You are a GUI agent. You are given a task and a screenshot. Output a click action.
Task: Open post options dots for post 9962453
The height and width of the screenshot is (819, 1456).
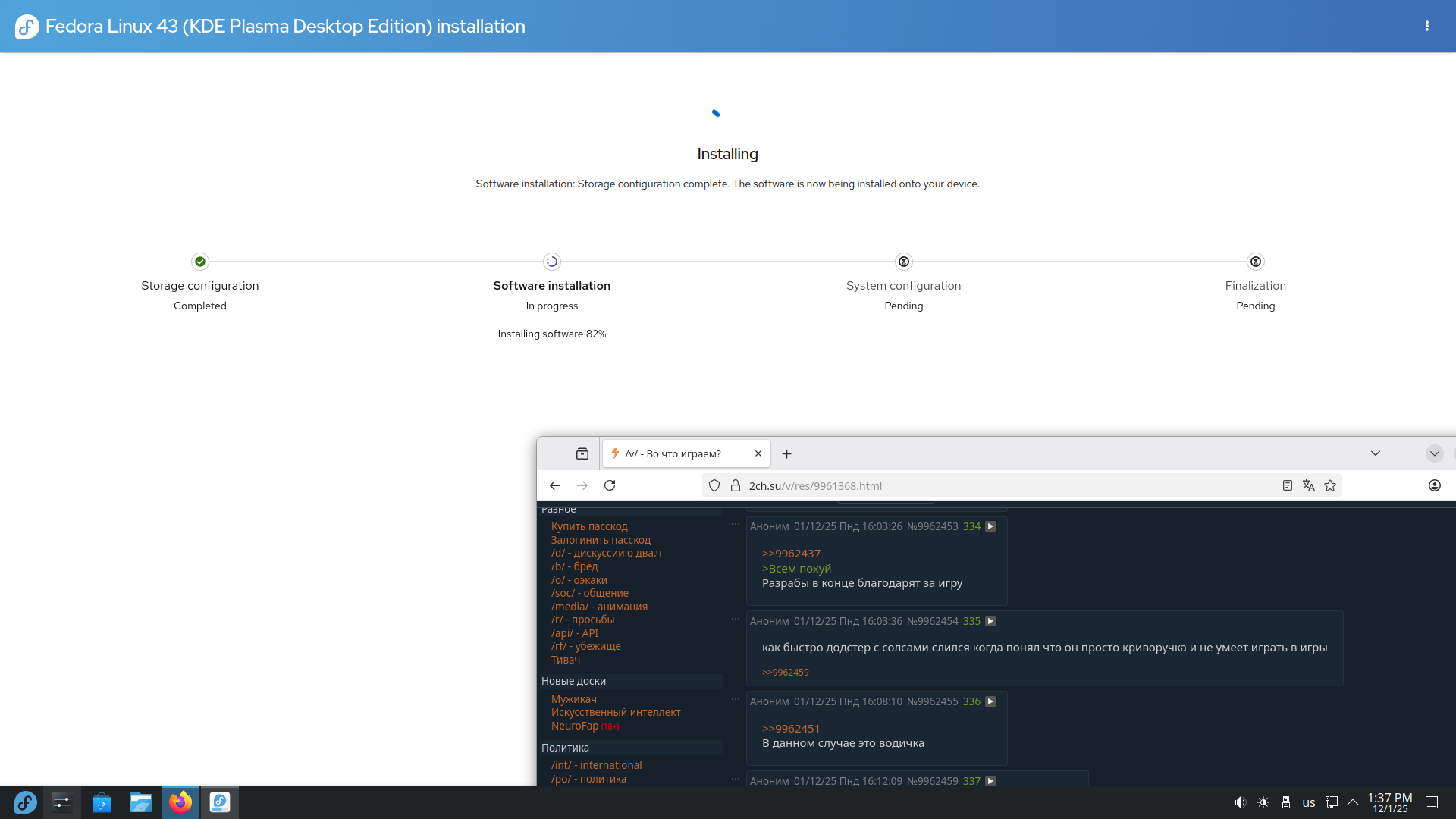[735, 524]
